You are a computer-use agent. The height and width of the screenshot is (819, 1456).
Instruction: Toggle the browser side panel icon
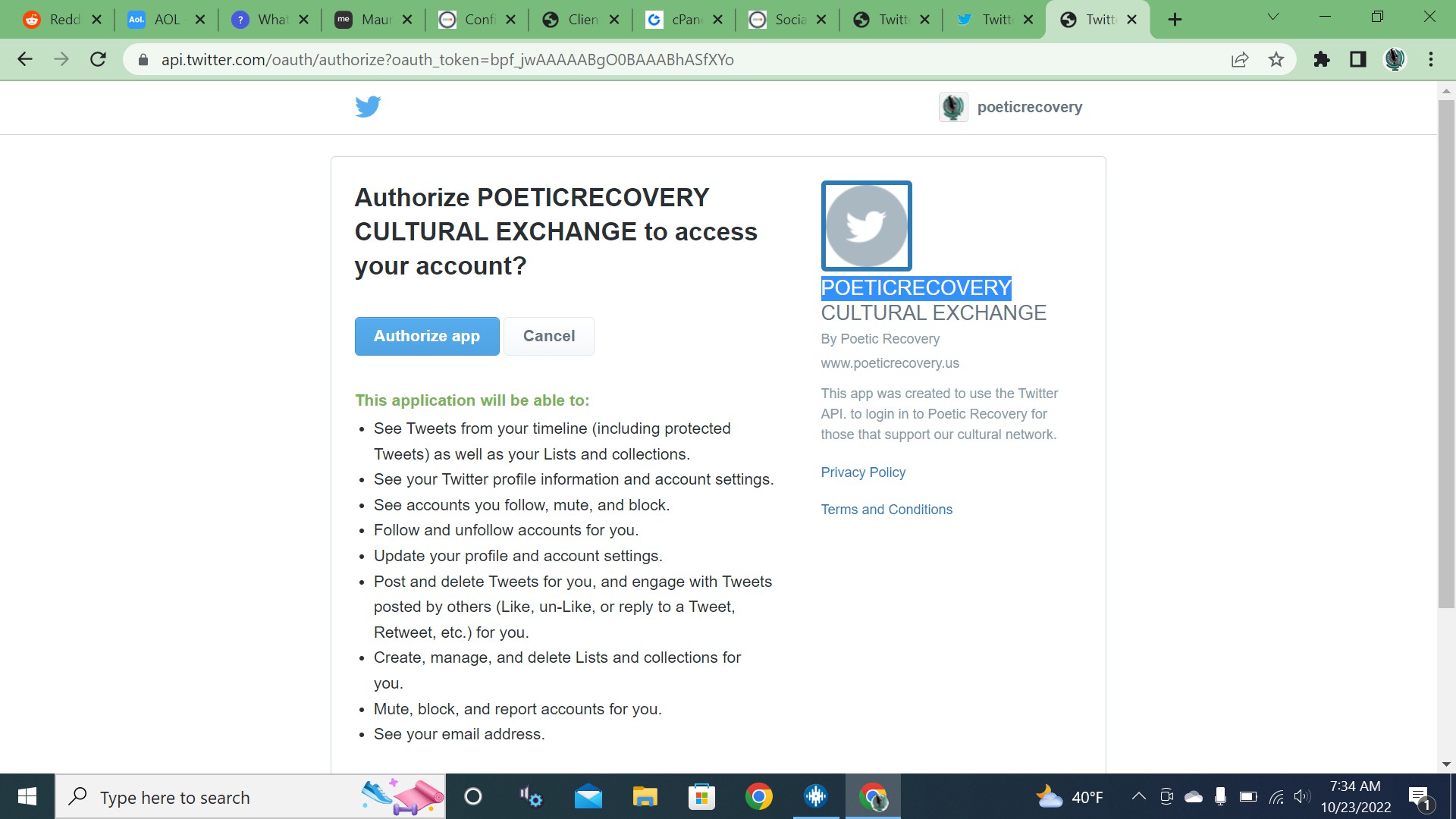[1358, 59]
